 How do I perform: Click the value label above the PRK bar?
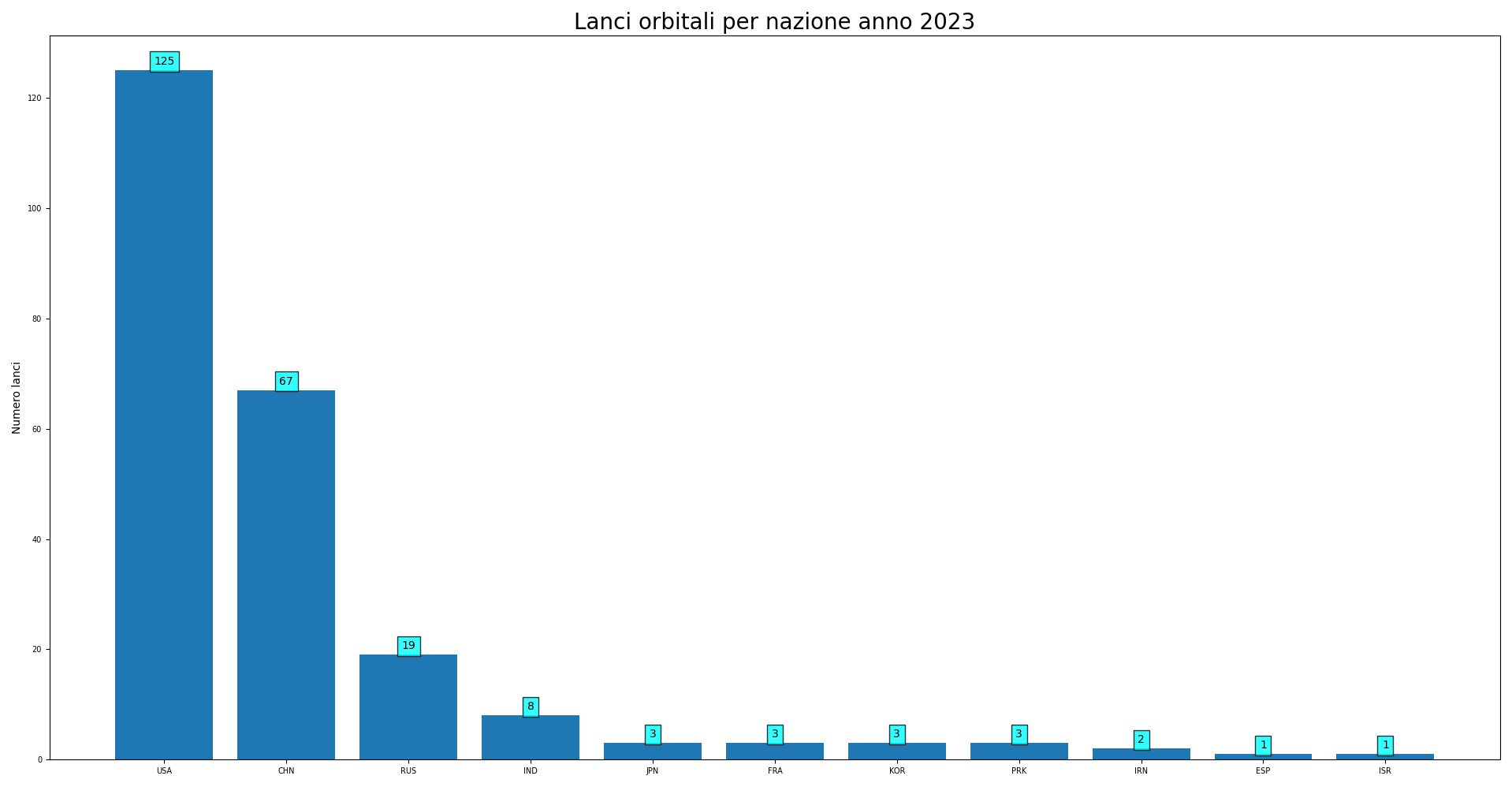(1019, 734)
